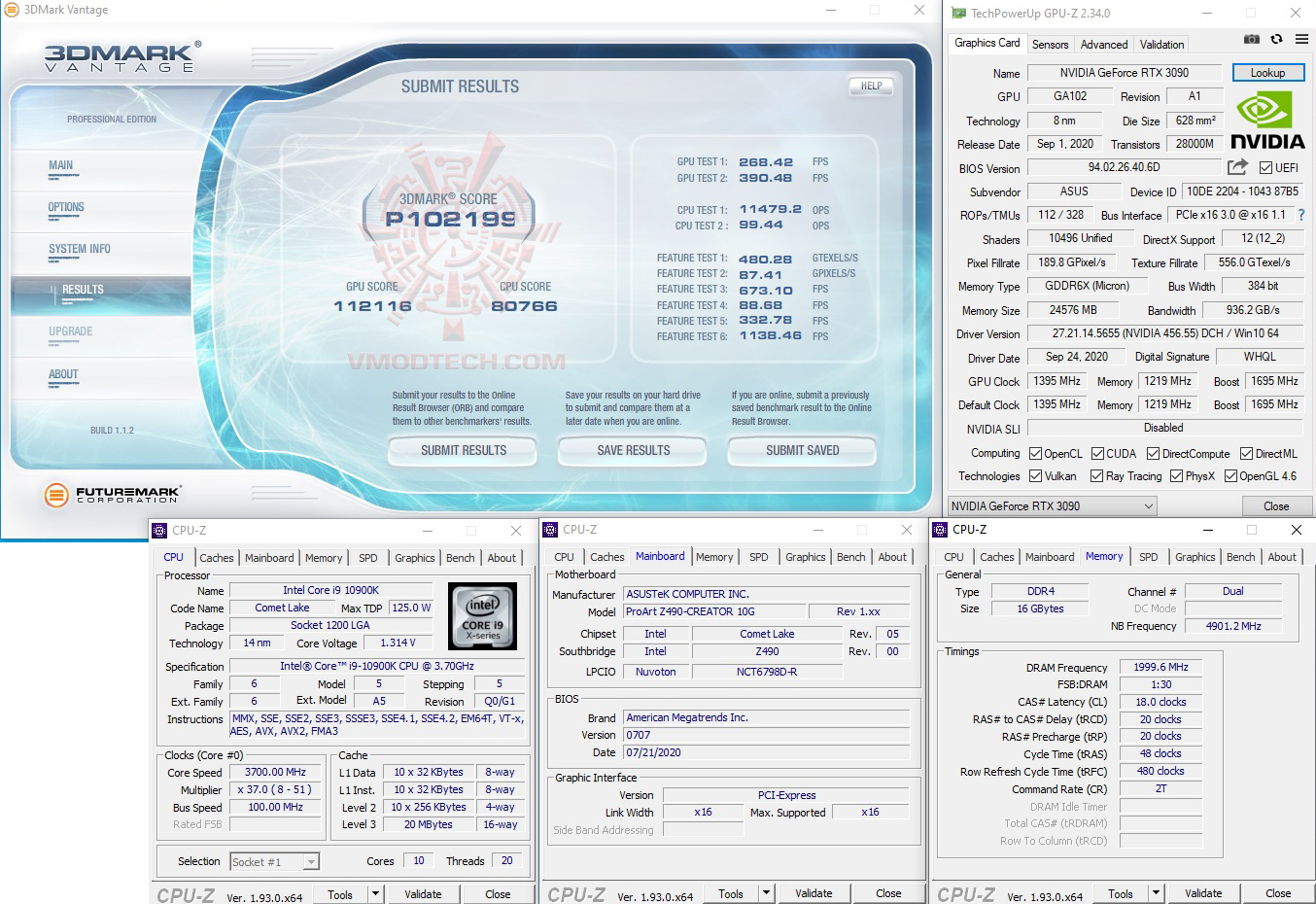
Task: Open the GPU-Z hamburger menu
Action: pyautogui.click(x=1301, y=39)
